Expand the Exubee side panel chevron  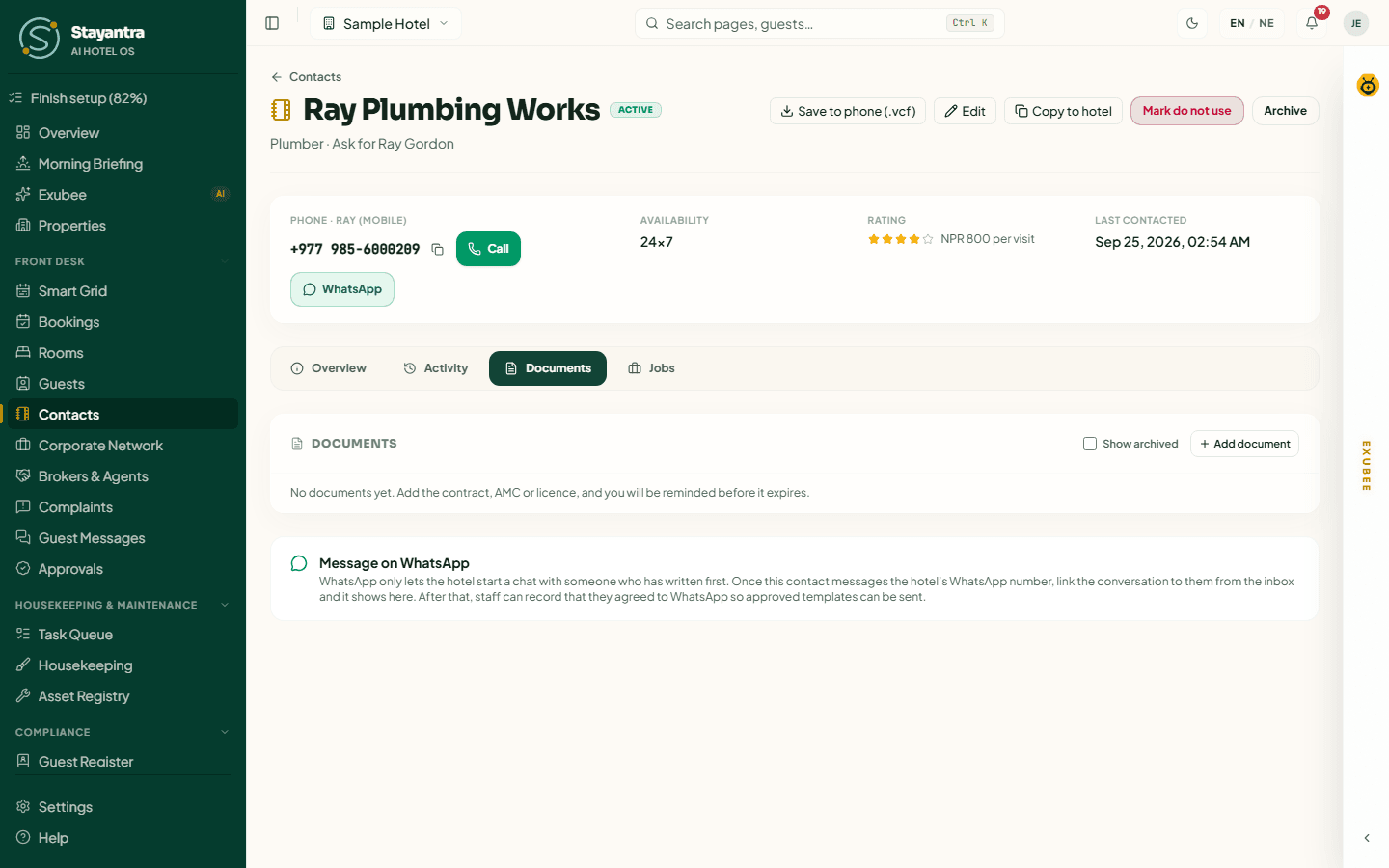click(1367, 838)
